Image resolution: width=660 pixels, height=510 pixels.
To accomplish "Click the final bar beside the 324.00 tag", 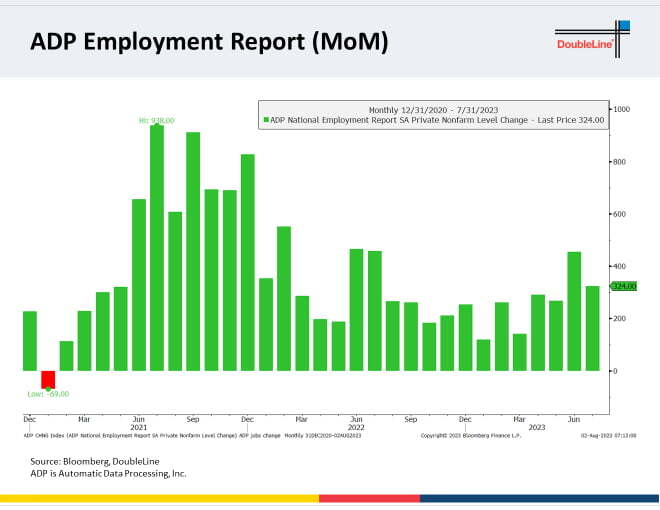I will click(593, 328).
